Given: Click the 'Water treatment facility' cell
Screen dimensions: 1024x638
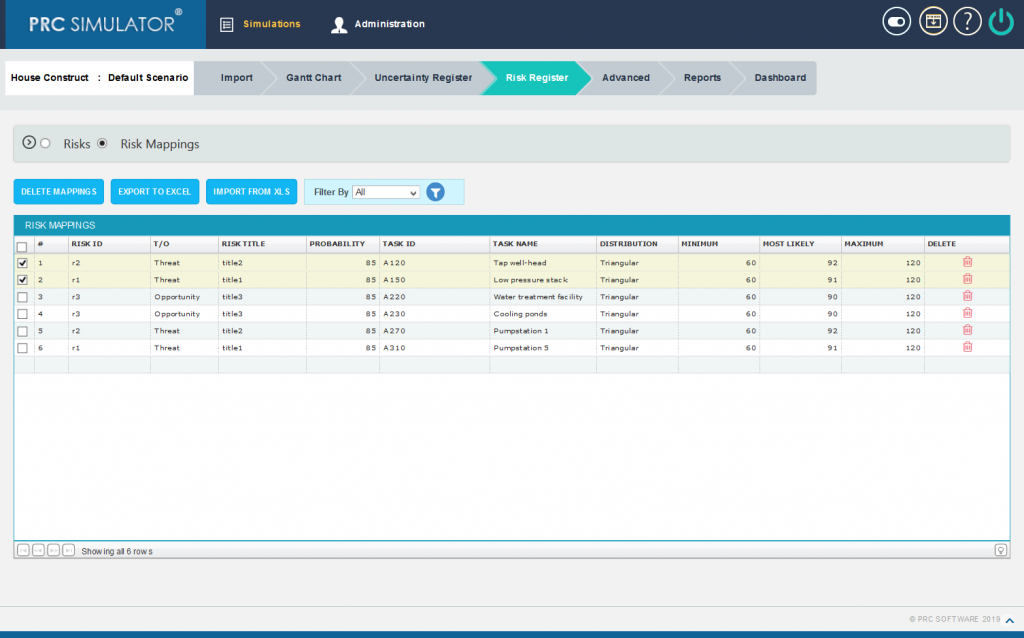Looking at the screenshot, I should (543, 296).
